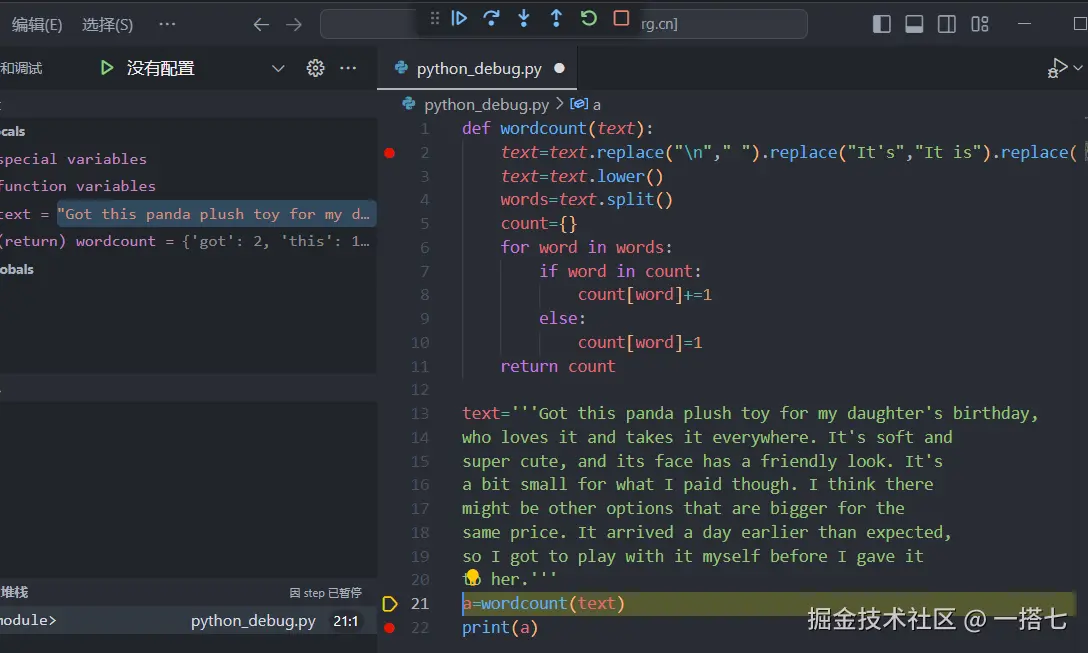The image size is (1088, 653).
Task: Open the launch configuration dropdown
Action: pos(278,68)
